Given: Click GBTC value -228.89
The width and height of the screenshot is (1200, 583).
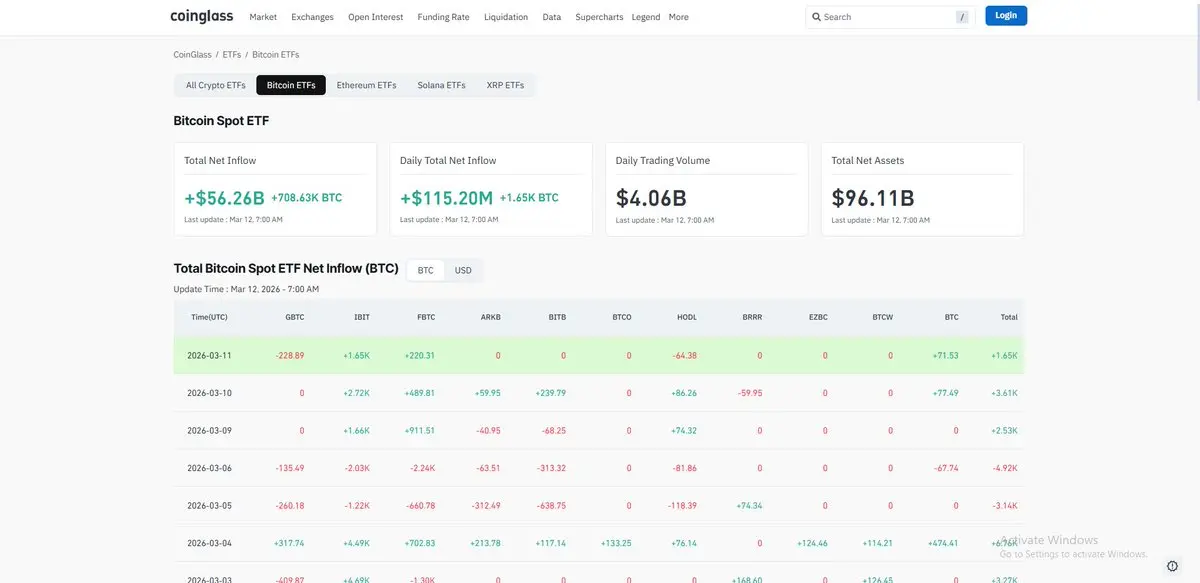Looking at the screenshot, I should tap(290, 355).
